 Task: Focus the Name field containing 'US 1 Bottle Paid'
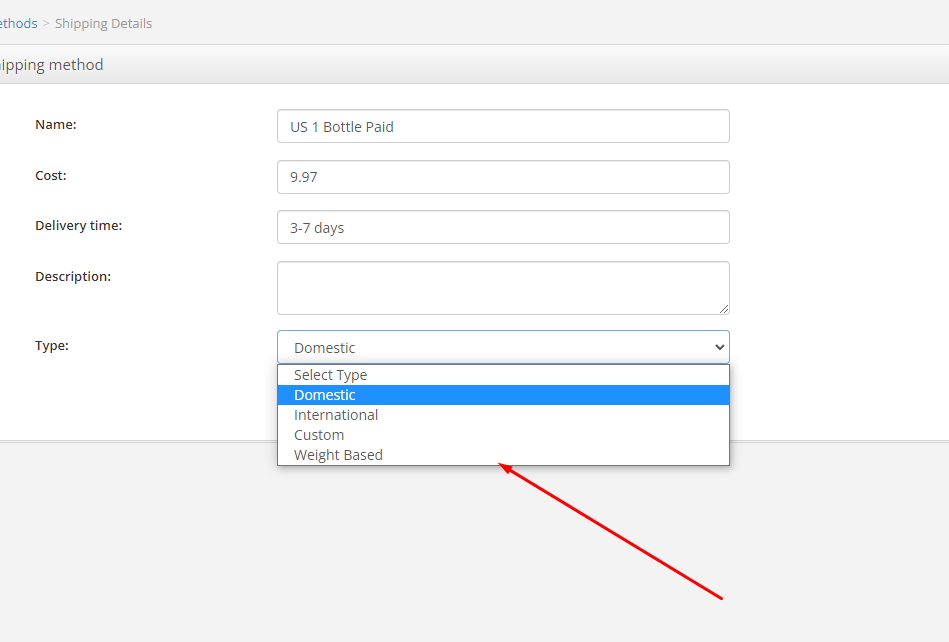coord(504,126)
